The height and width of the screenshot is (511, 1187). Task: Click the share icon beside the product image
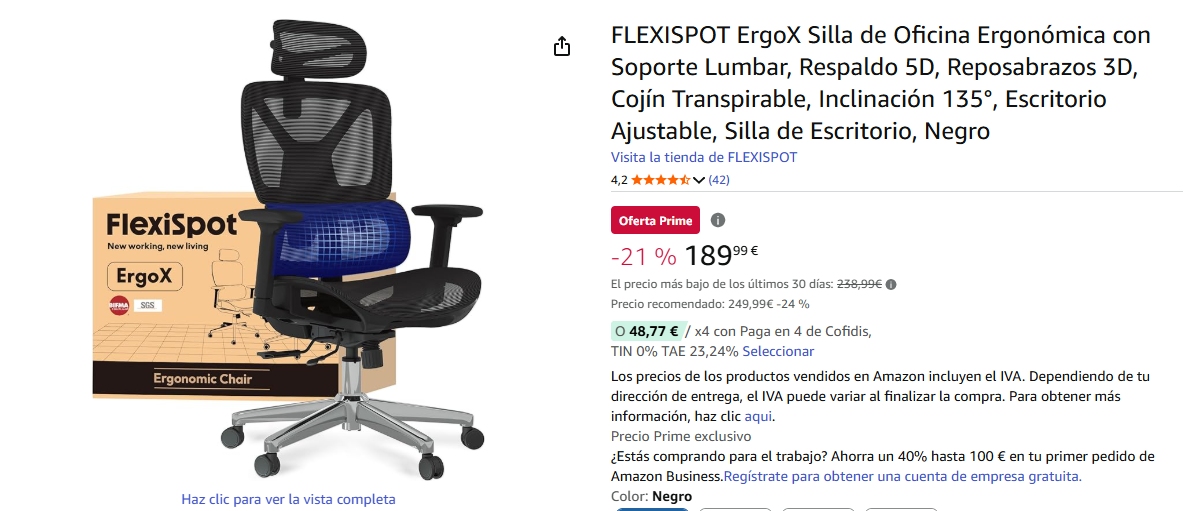click(x=561, y=46)
